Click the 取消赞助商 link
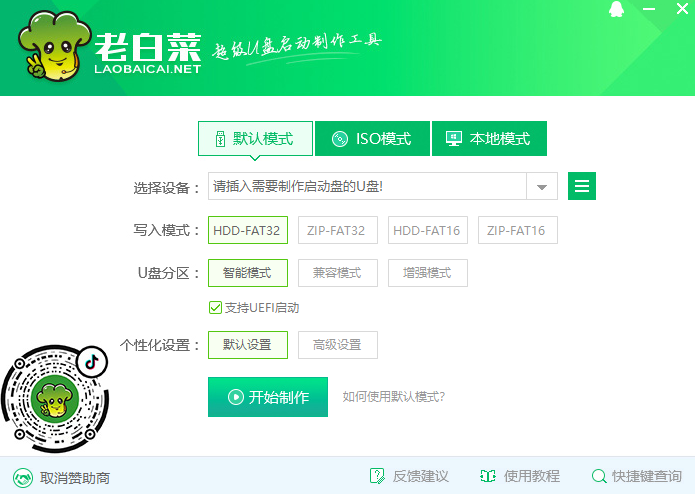This screenshot has width=695, height=494. click(x=74, y=478)
